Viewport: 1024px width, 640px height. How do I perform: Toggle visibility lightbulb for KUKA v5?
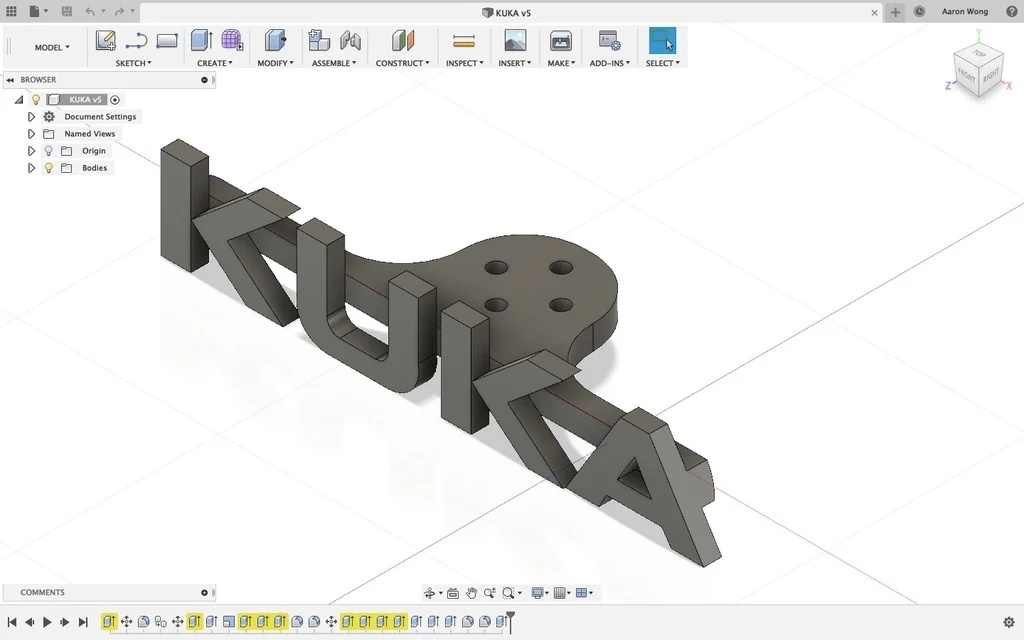[36, 100]
